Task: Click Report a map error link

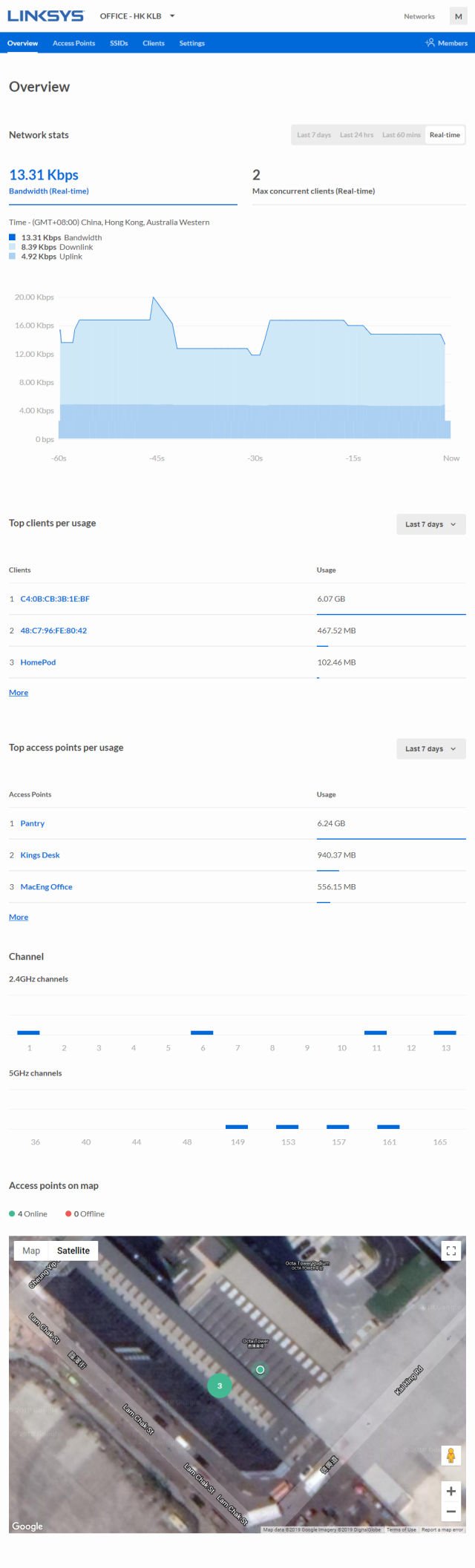Action: [442, 1529]
